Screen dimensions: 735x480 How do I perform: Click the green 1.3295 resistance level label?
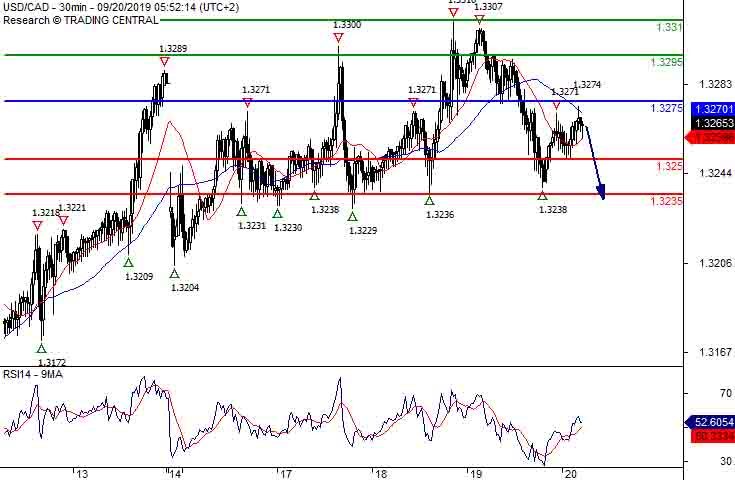point(667,62)
